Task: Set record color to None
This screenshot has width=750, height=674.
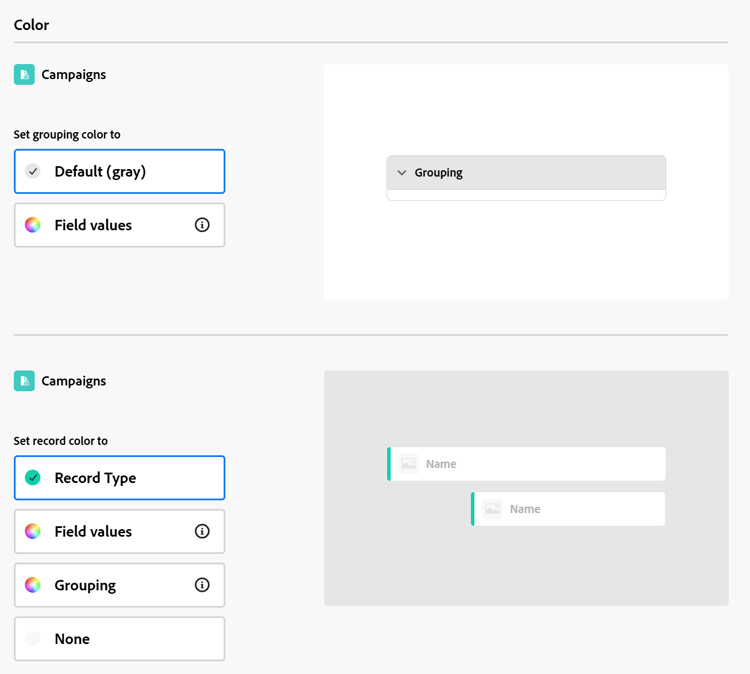Action: 119,639
